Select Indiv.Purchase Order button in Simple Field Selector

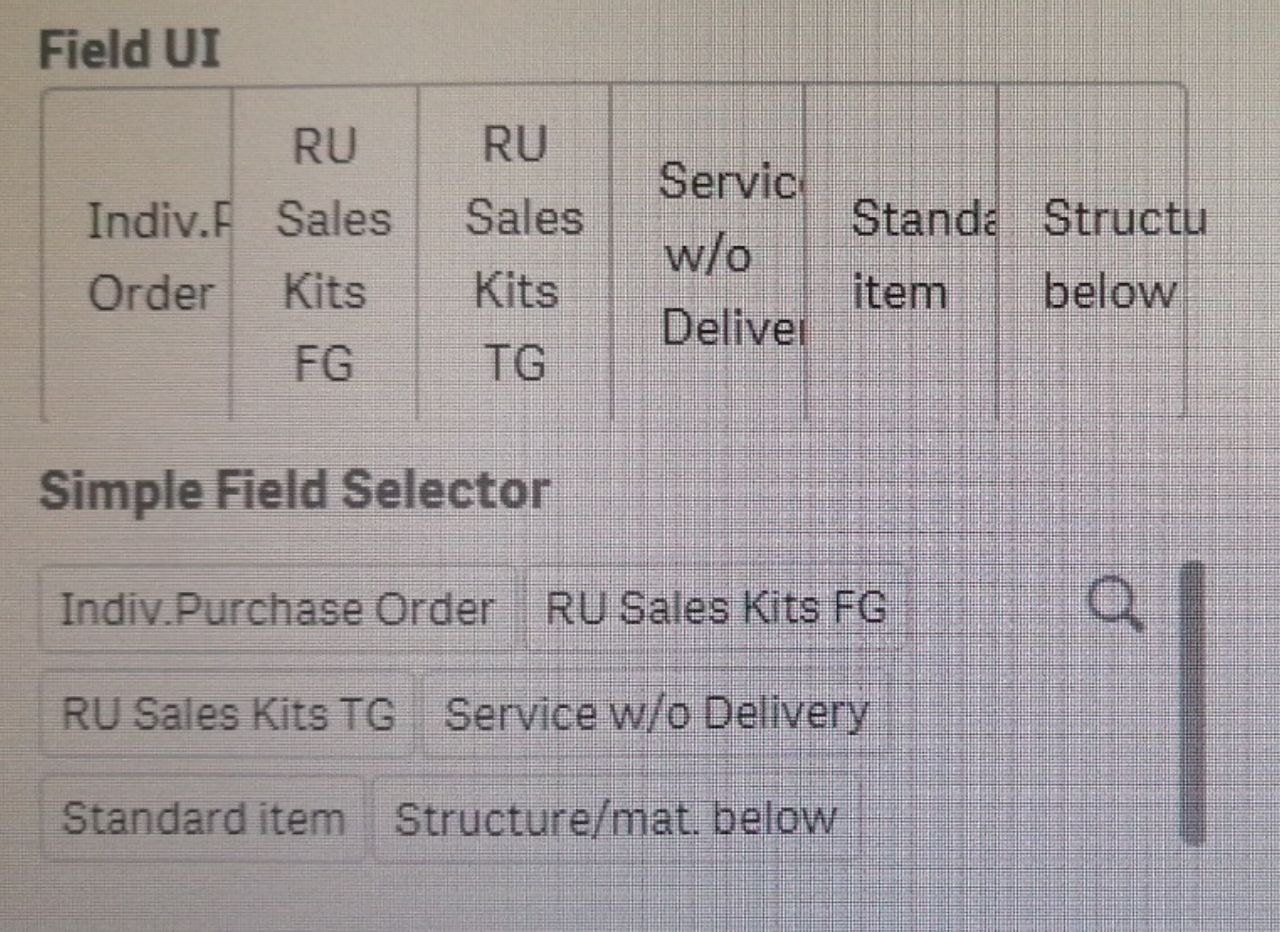point(277,609)
